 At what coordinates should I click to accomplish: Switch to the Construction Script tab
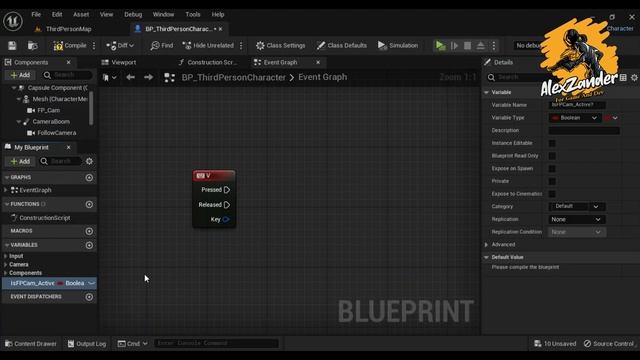pyautogui.click(x=207, y=62)
